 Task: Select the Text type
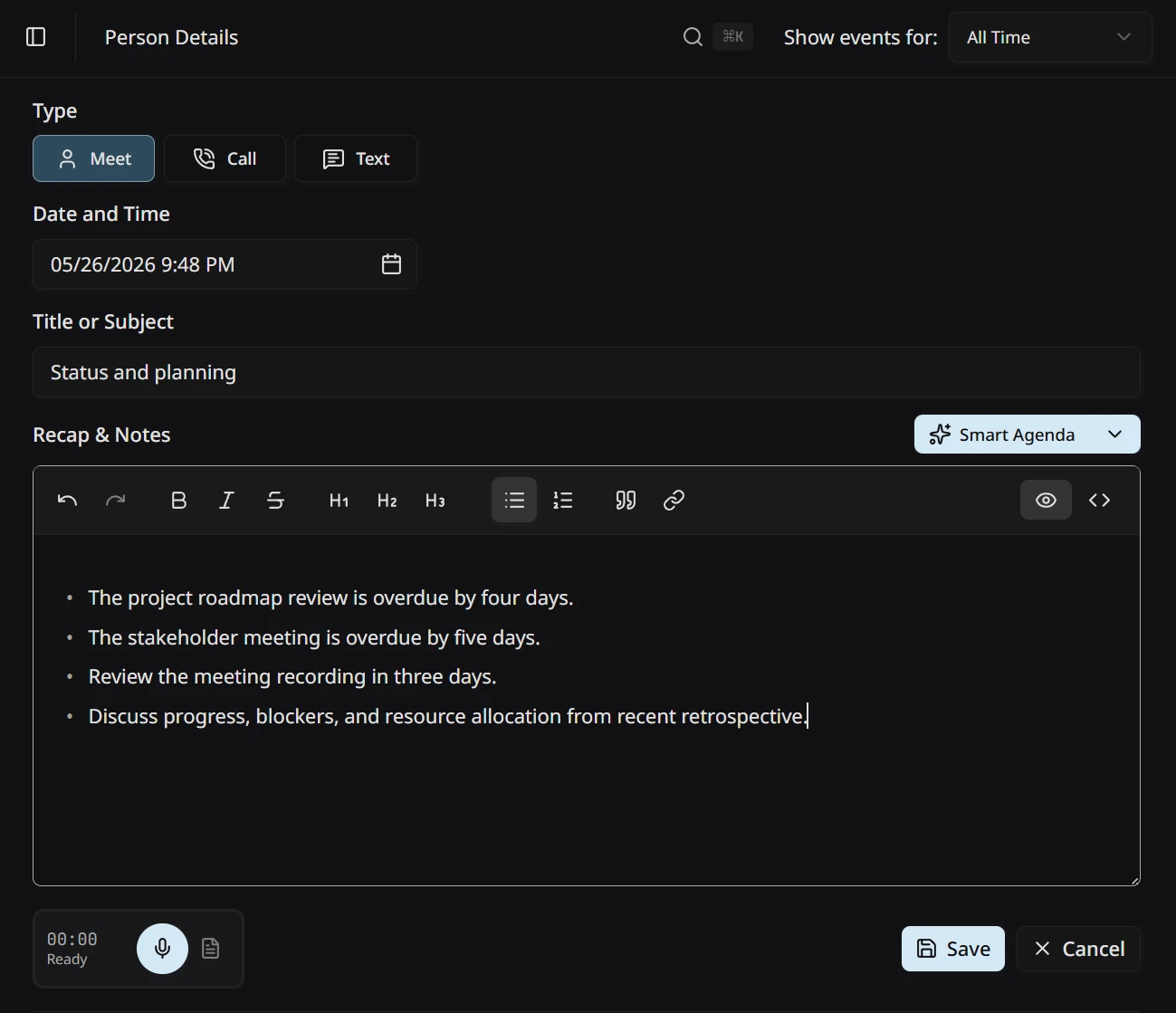(x=356, y=158)
